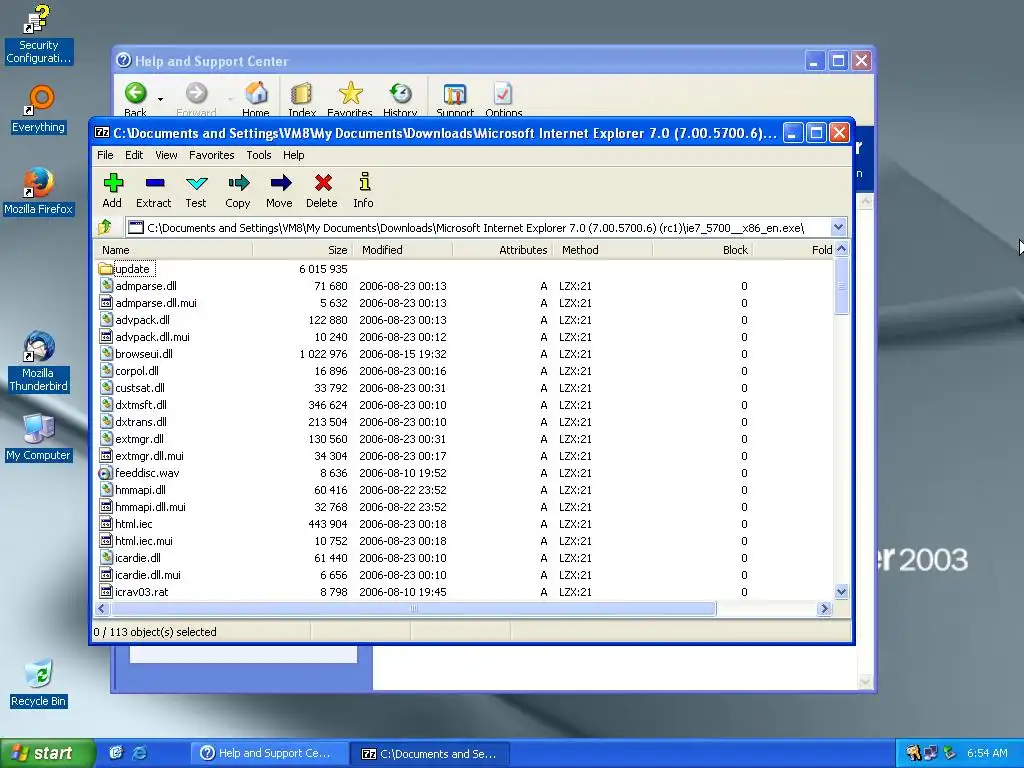Click Index icon in Help and Support Center
The height and width of the screenshot is (768, 1024).
[x=302, y=93]
